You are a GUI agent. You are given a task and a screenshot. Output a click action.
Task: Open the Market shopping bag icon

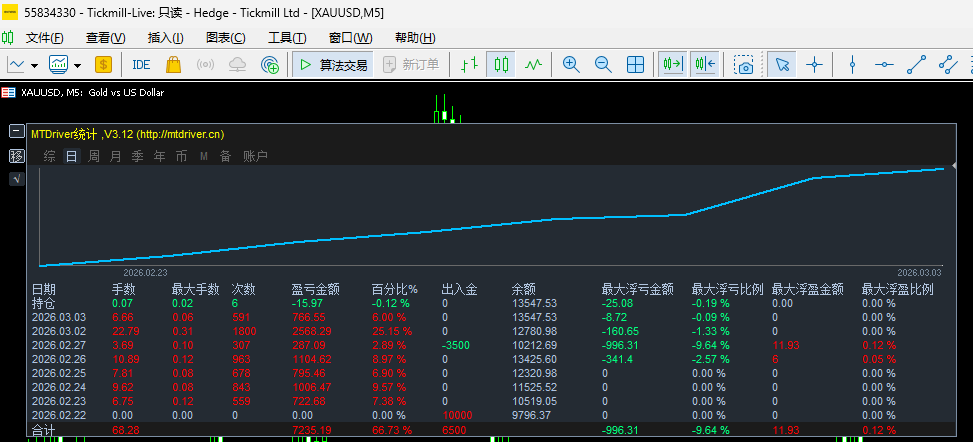click(173, 64)
